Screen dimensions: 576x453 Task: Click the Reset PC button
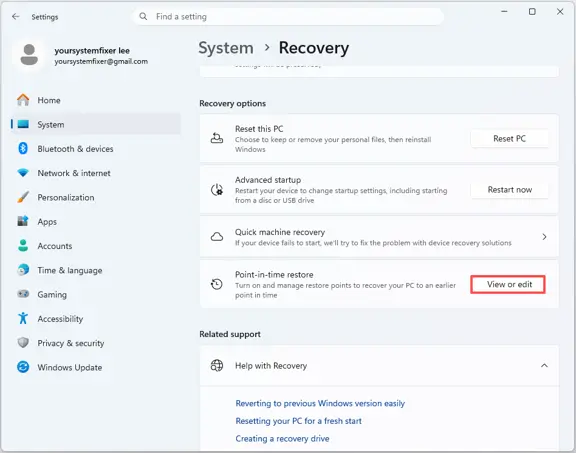(x=509, y=139)
